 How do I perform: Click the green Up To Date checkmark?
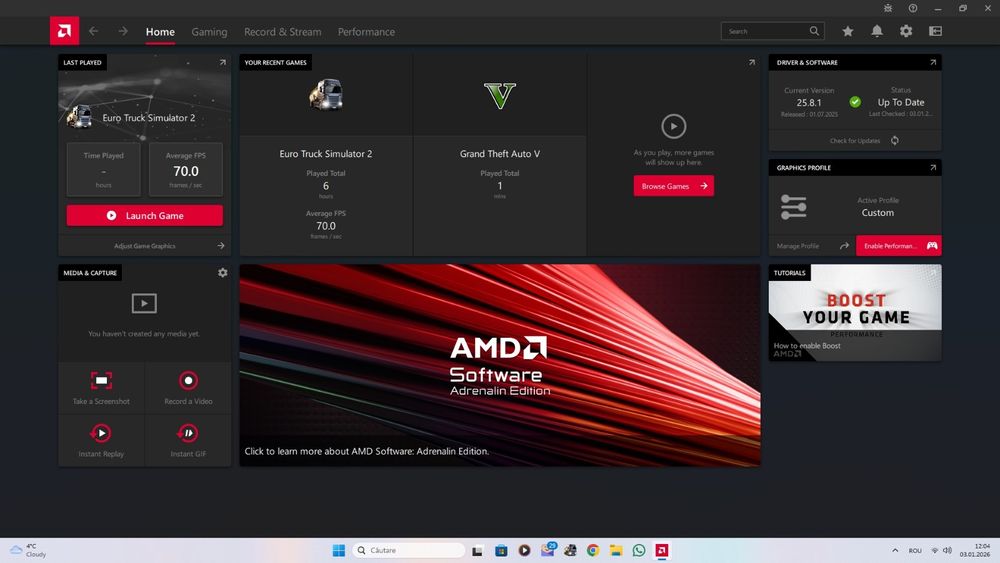click(x=855, y=102)
